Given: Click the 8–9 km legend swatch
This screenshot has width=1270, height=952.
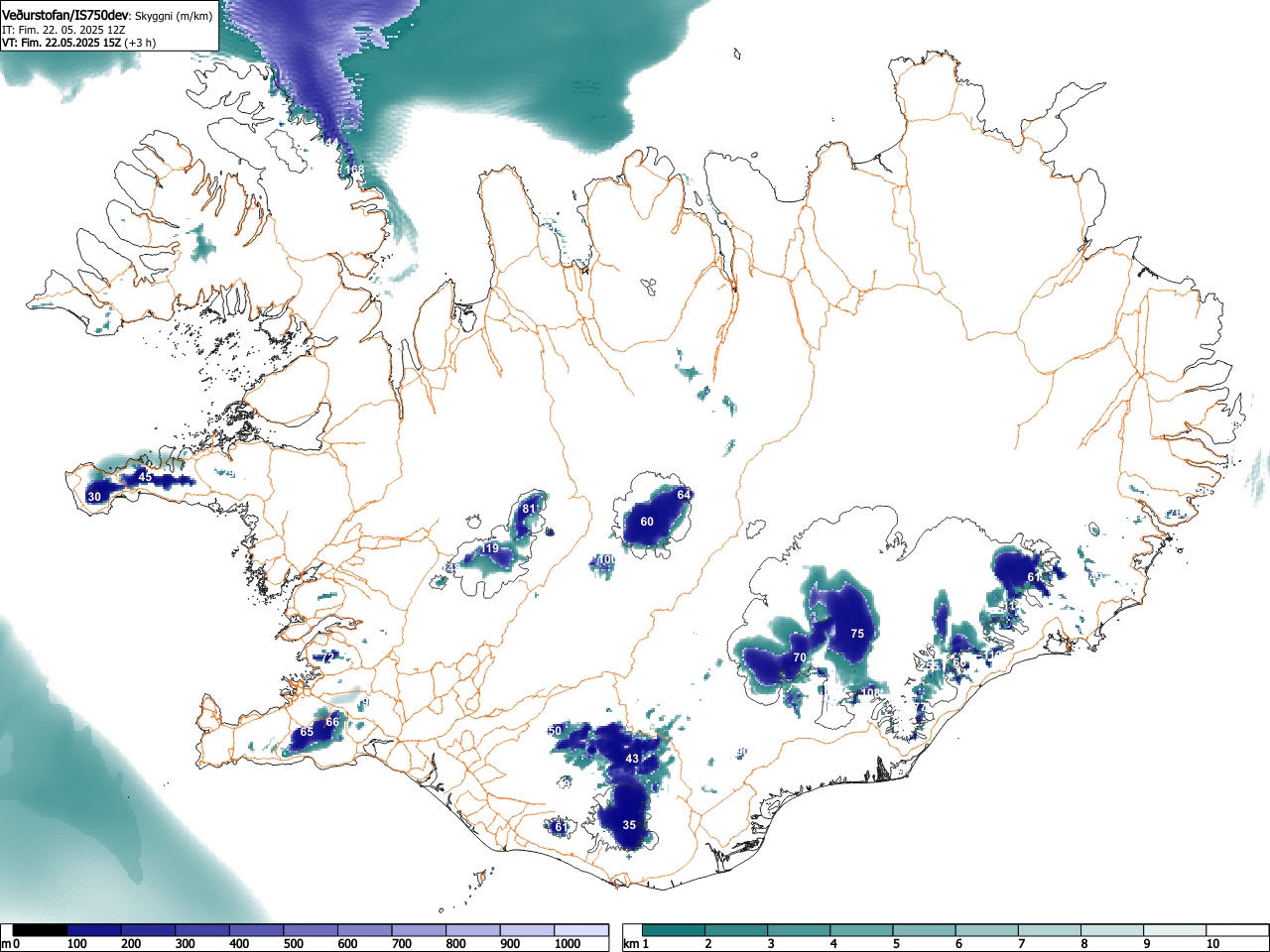Looking at the screenshot, I should tap(1111, 930).
